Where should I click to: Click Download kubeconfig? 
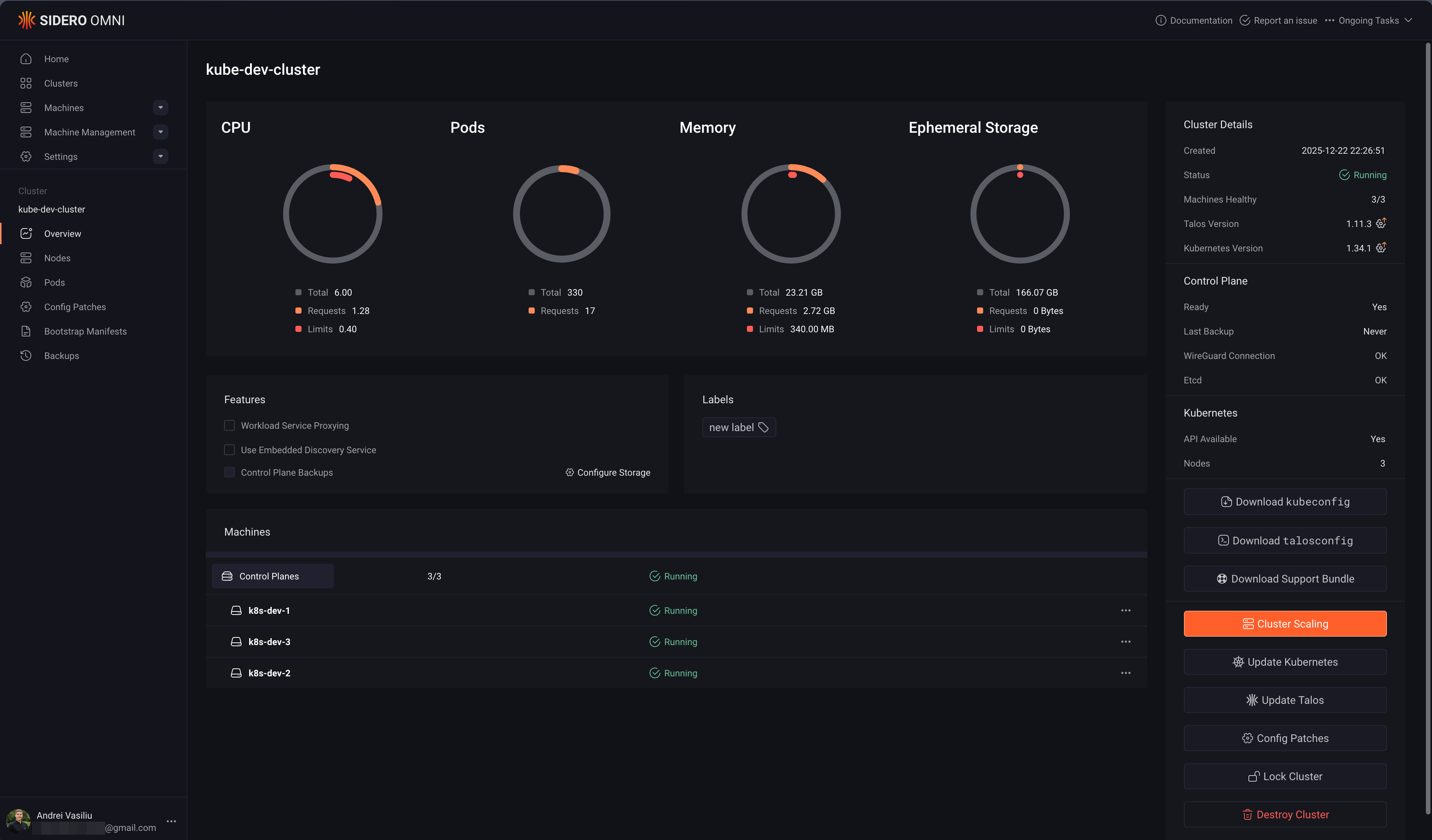pos(1285,502)
